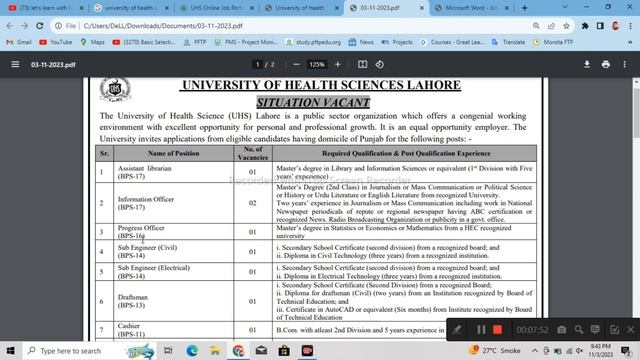Screen dimensions: 640x360
Task: Open Chrome three-dot menu
Action: pyautogui.click(x=631, y=26)
